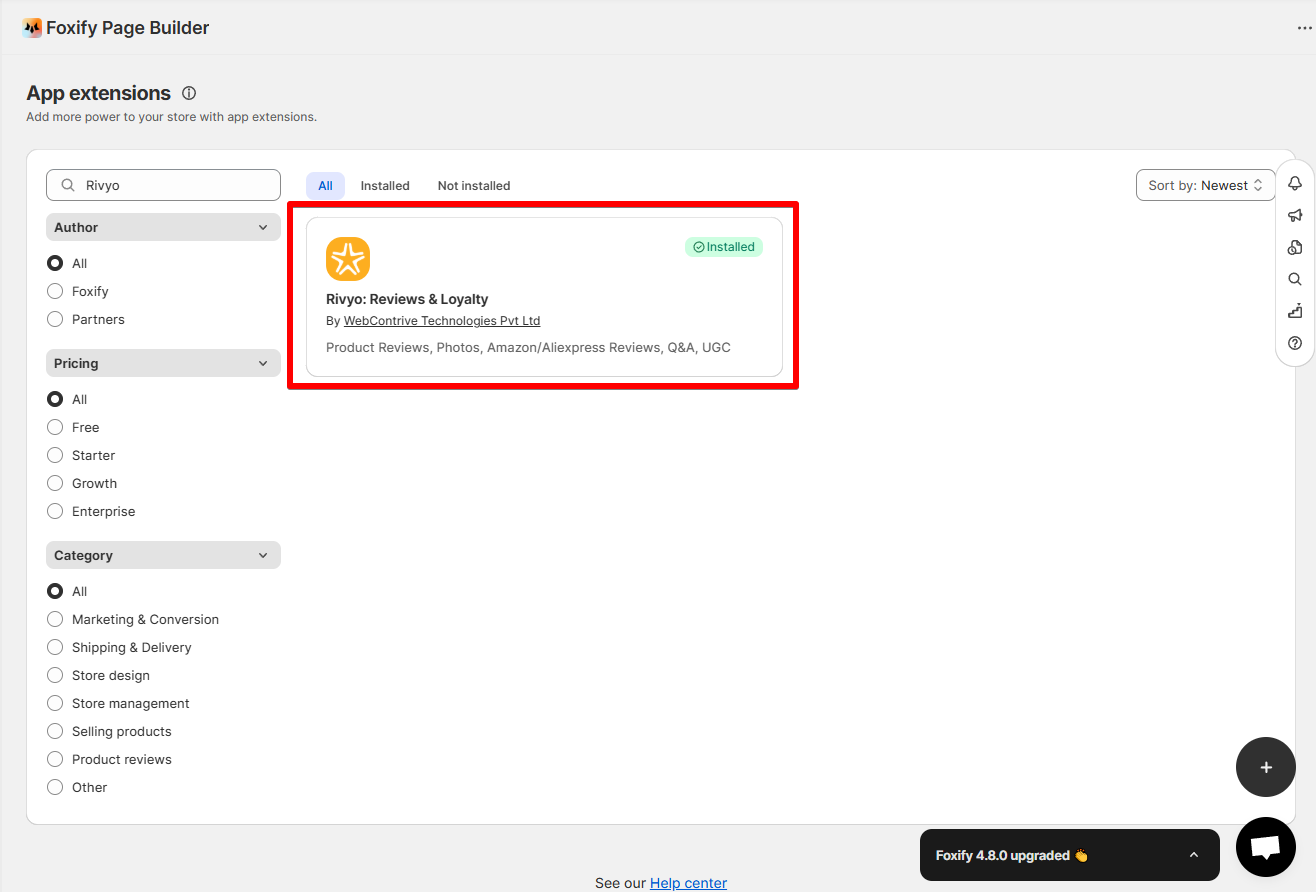
Task: Select All under the Author filter
Action: pos(55,263)
